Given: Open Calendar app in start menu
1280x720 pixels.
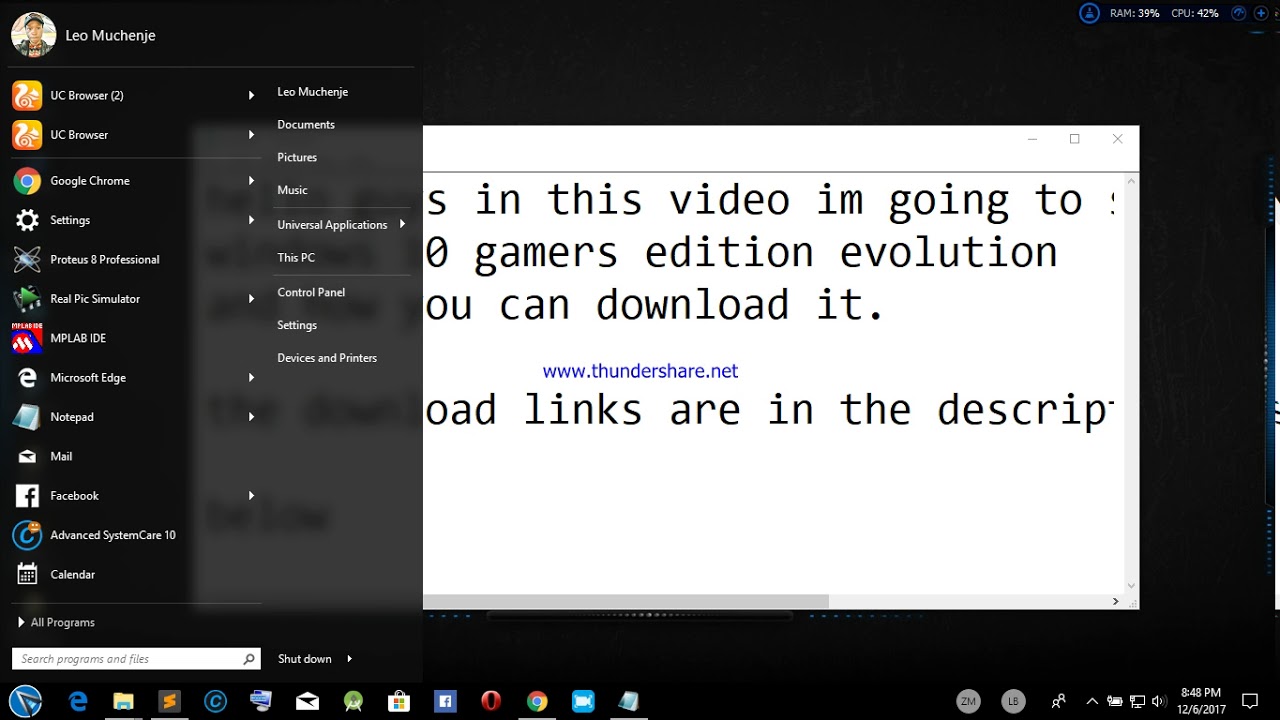Looking at the screenshot, I should click(135, 575).
